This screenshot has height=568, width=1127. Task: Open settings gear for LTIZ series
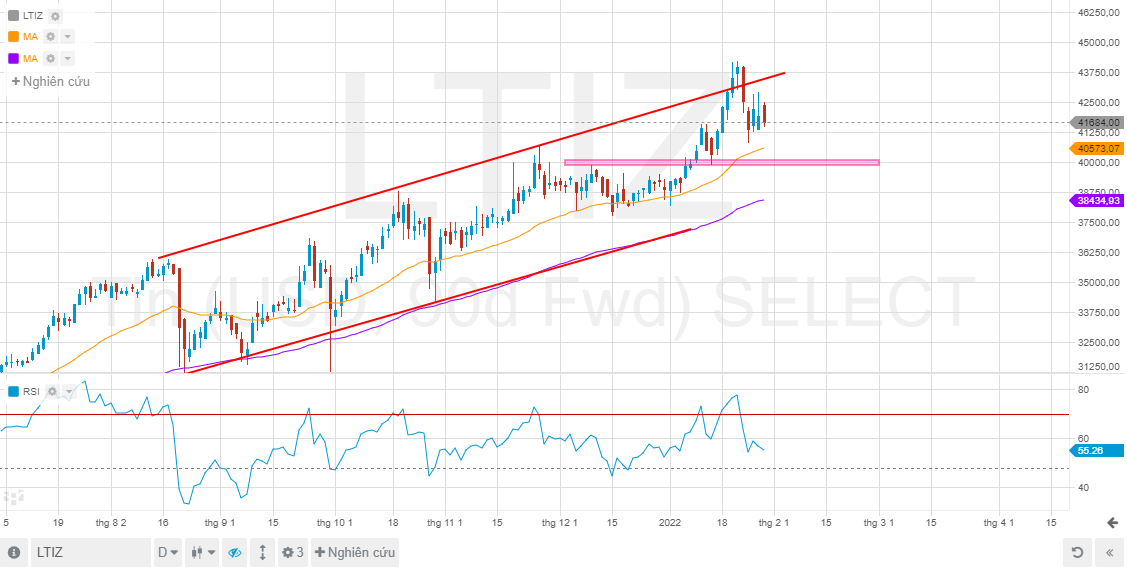(56, 16)
